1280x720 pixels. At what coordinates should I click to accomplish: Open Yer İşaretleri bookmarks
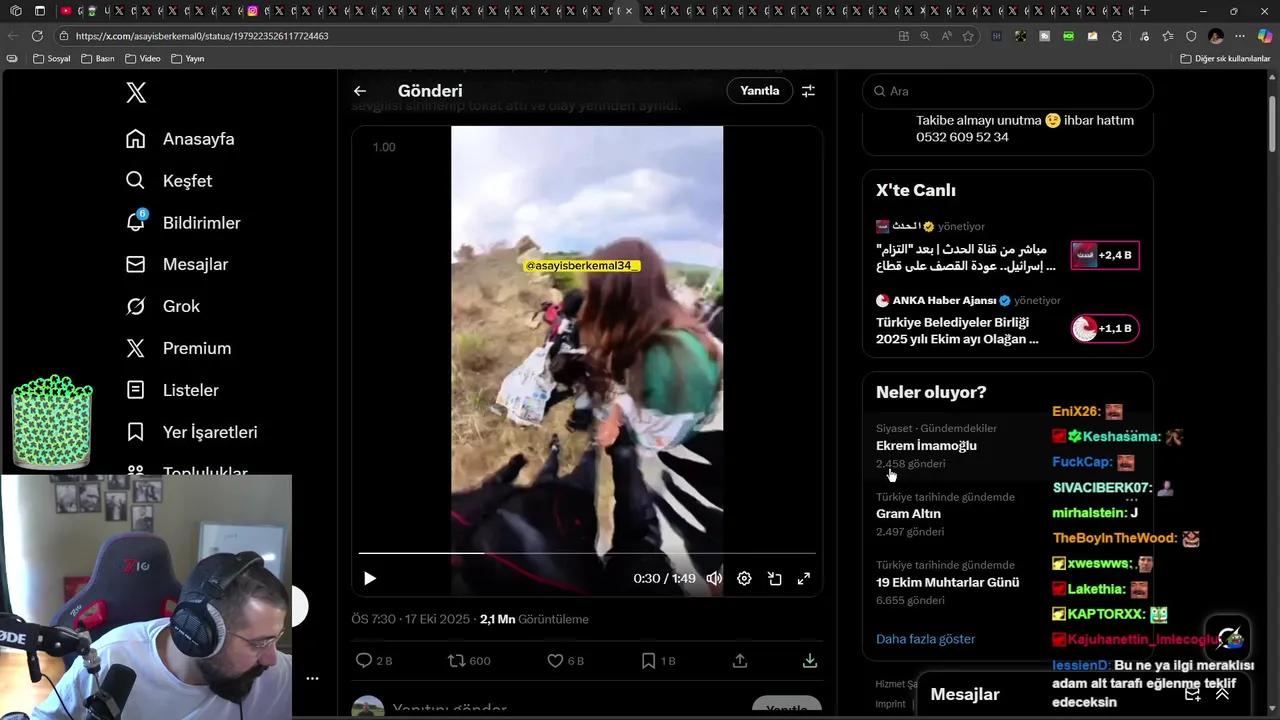click(x=192, y=433)
